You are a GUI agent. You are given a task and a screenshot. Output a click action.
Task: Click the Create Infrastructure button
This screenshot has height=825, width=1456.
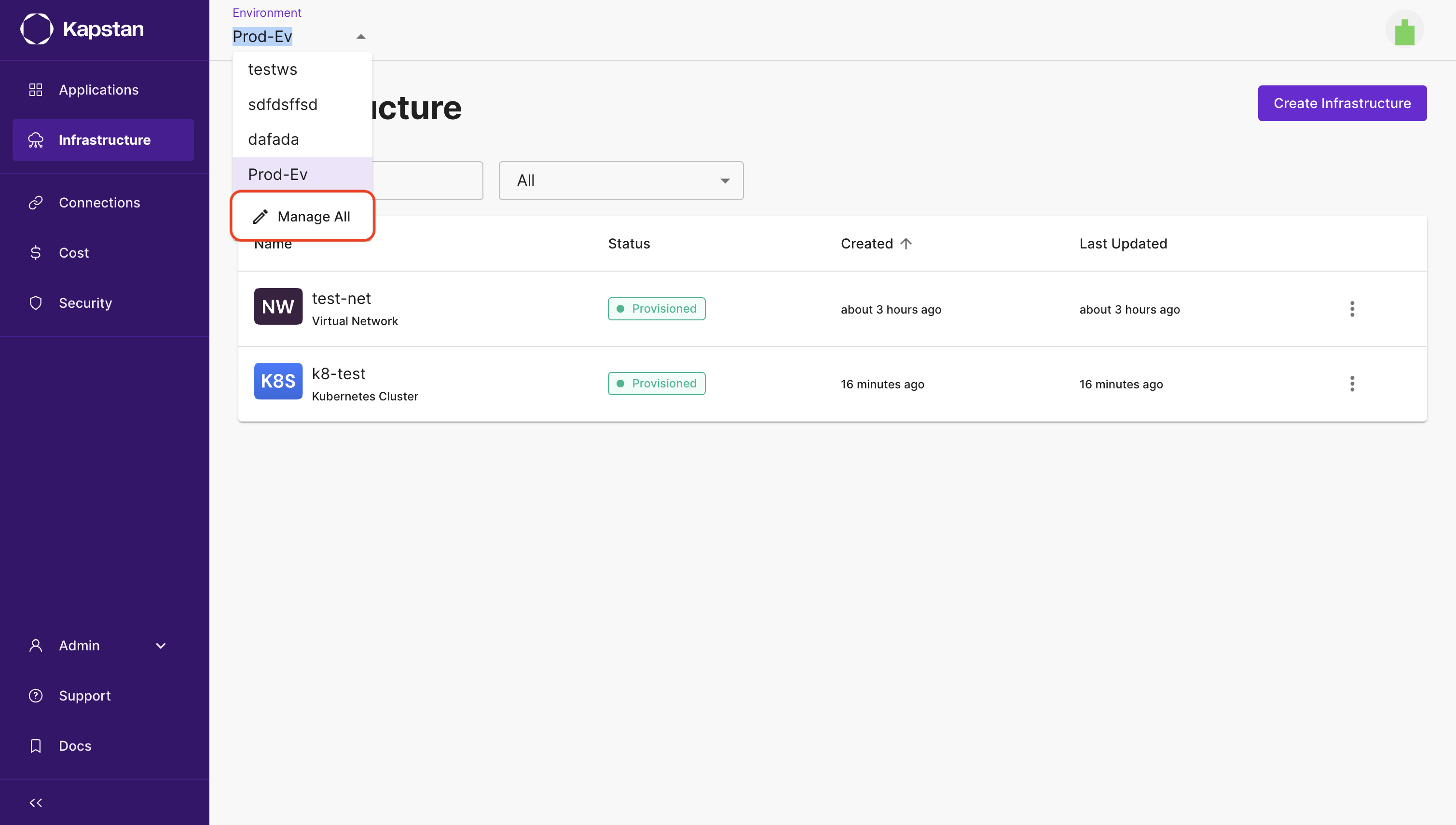1342,103
